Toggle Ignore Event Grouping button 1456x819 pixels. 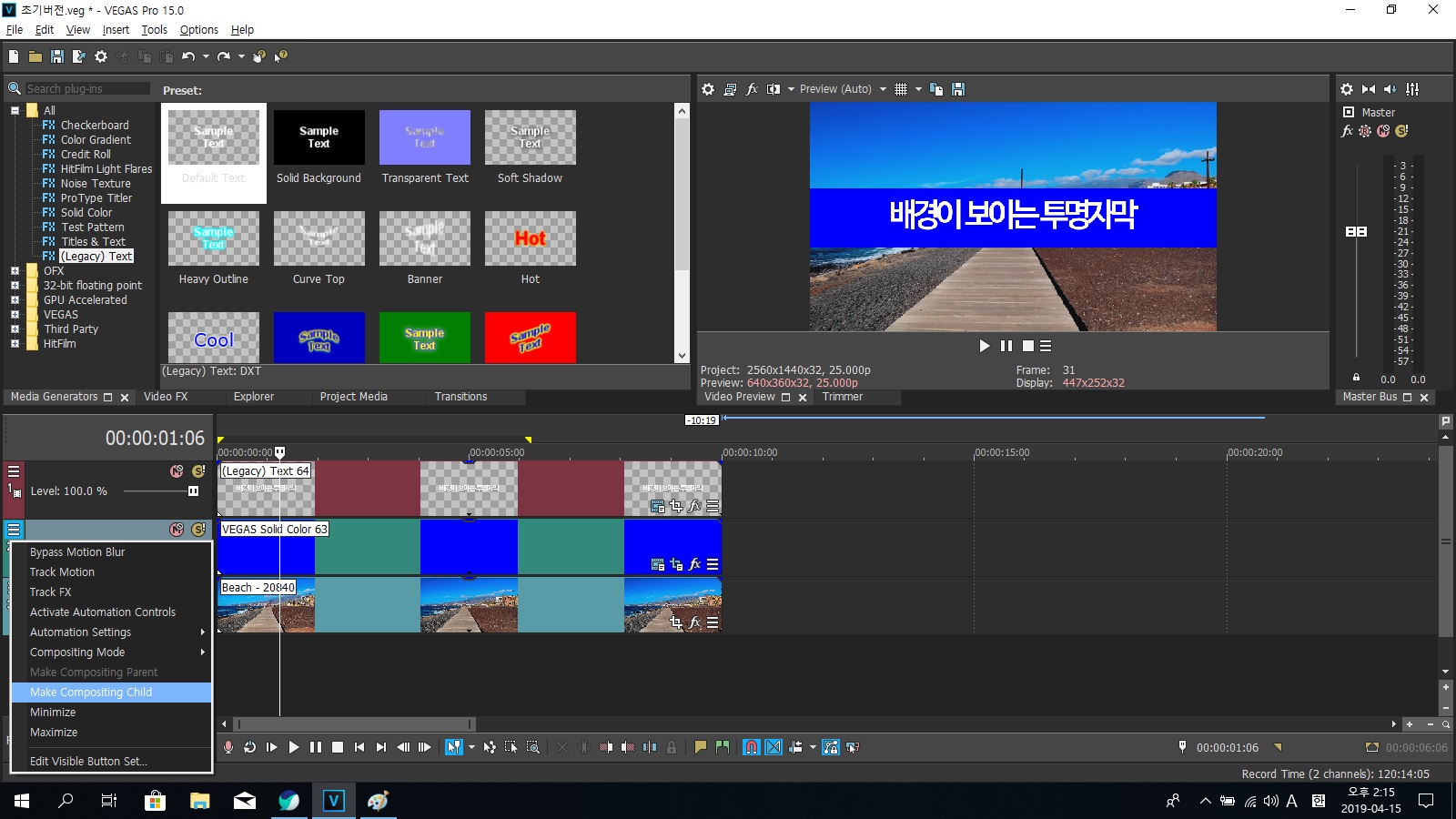(853, 747)
